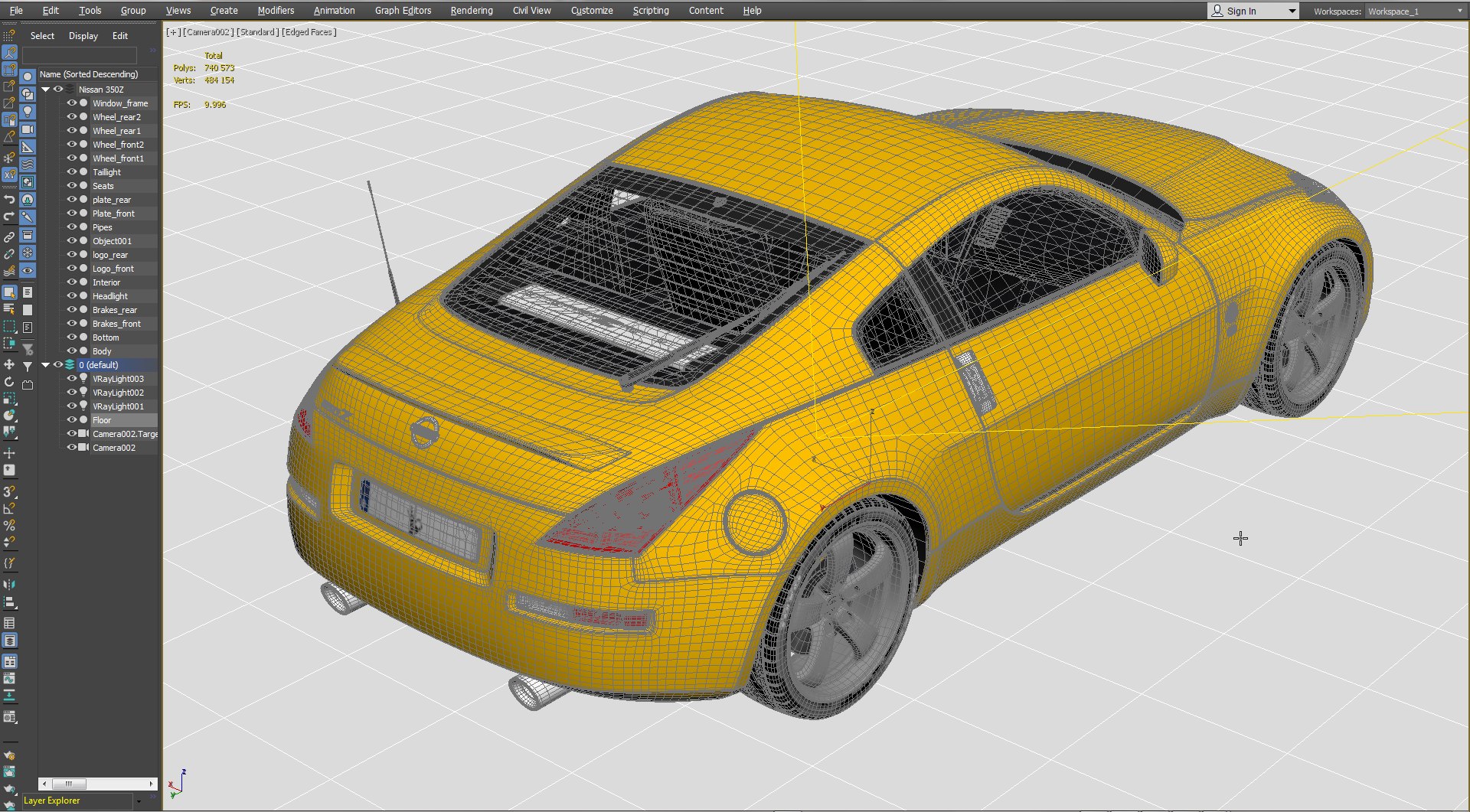Hide the Floor object
This screenshot has width=1470, height=812.
(x=71, y=419)
